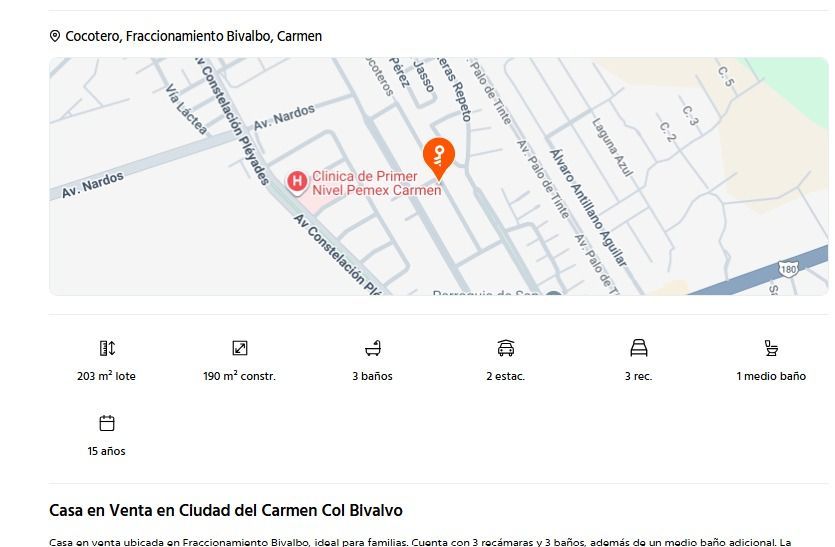
Task: Click the hospital H marker on map
Action: [297, 182]
